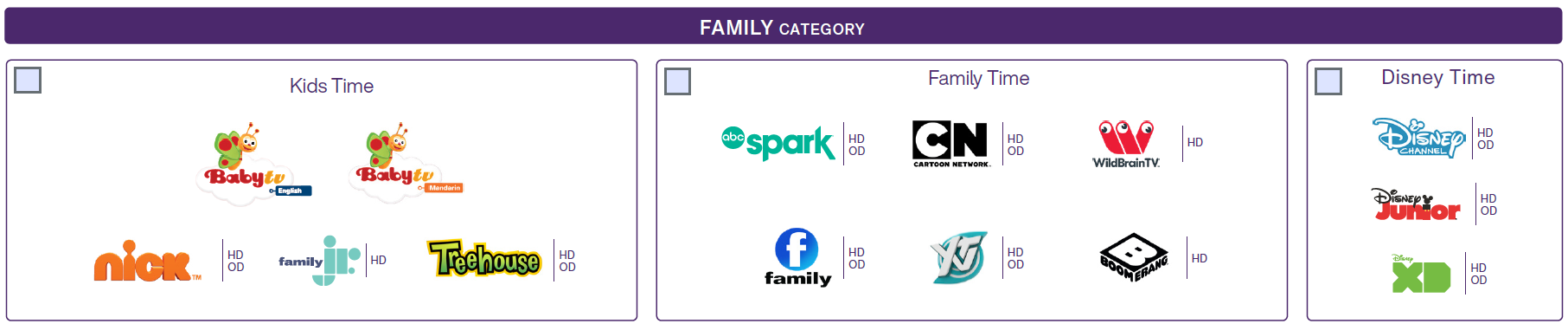The image size is (1568, 330).
Task: Click the Boomerang channel logo
Action: coord(1134,257)
